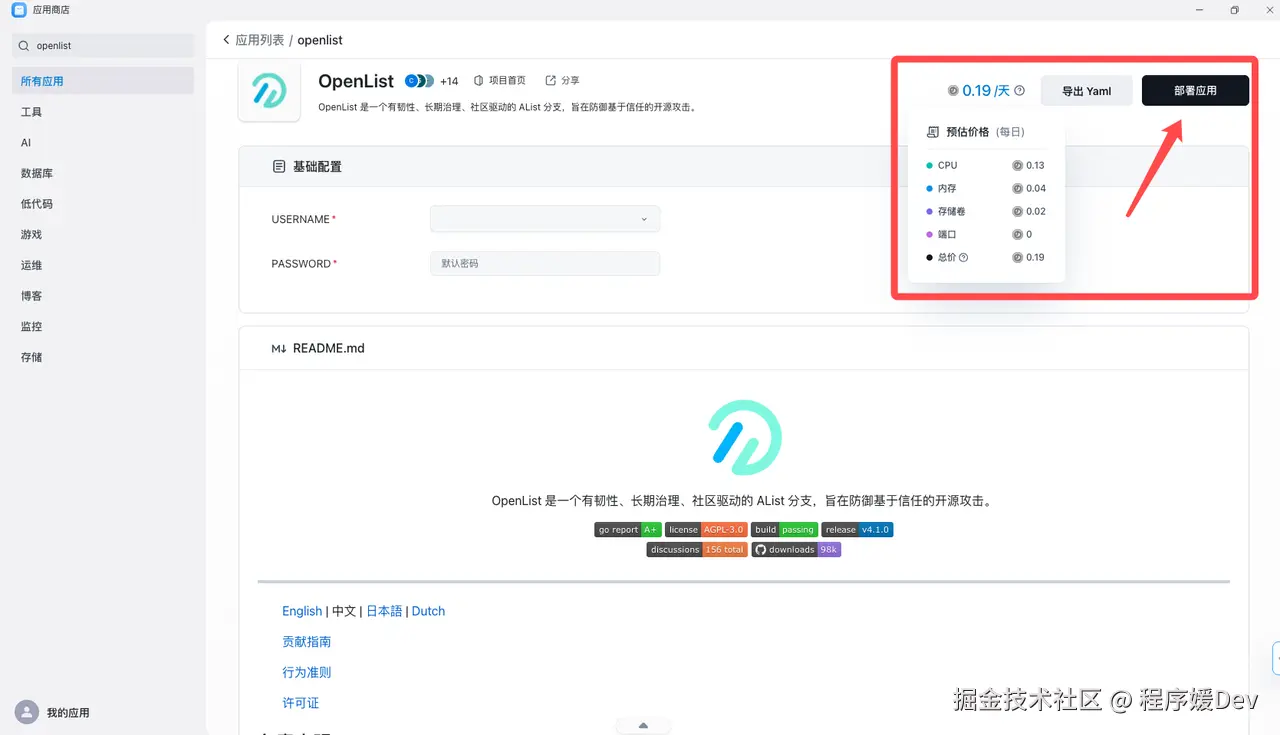The image size is (1280, 735).
Task: Open the USERNAME dropdown
Action: [x=545, y=219]
